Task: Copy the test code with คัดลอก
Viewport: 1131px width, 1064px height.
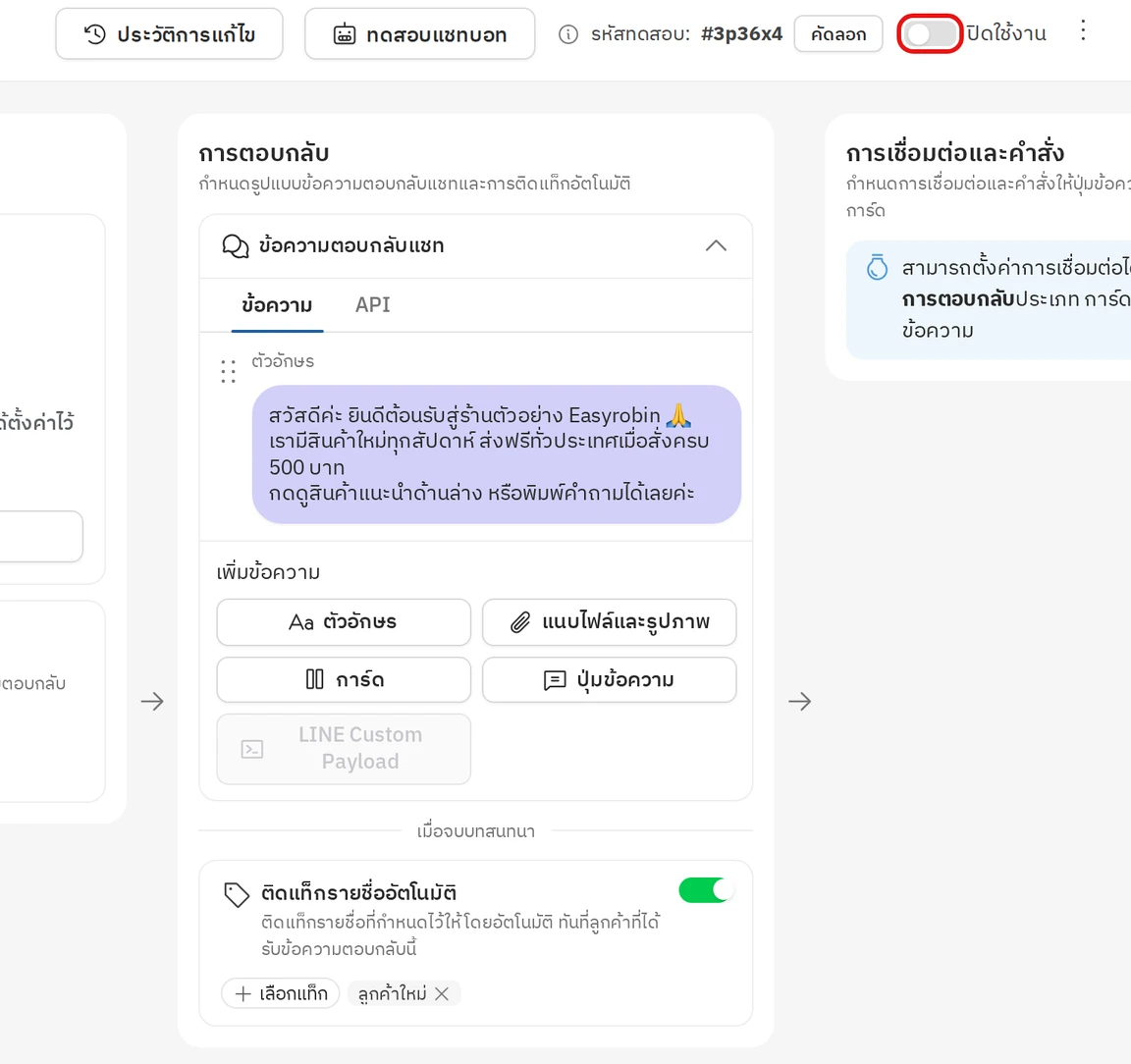Action: pos(838,34)
